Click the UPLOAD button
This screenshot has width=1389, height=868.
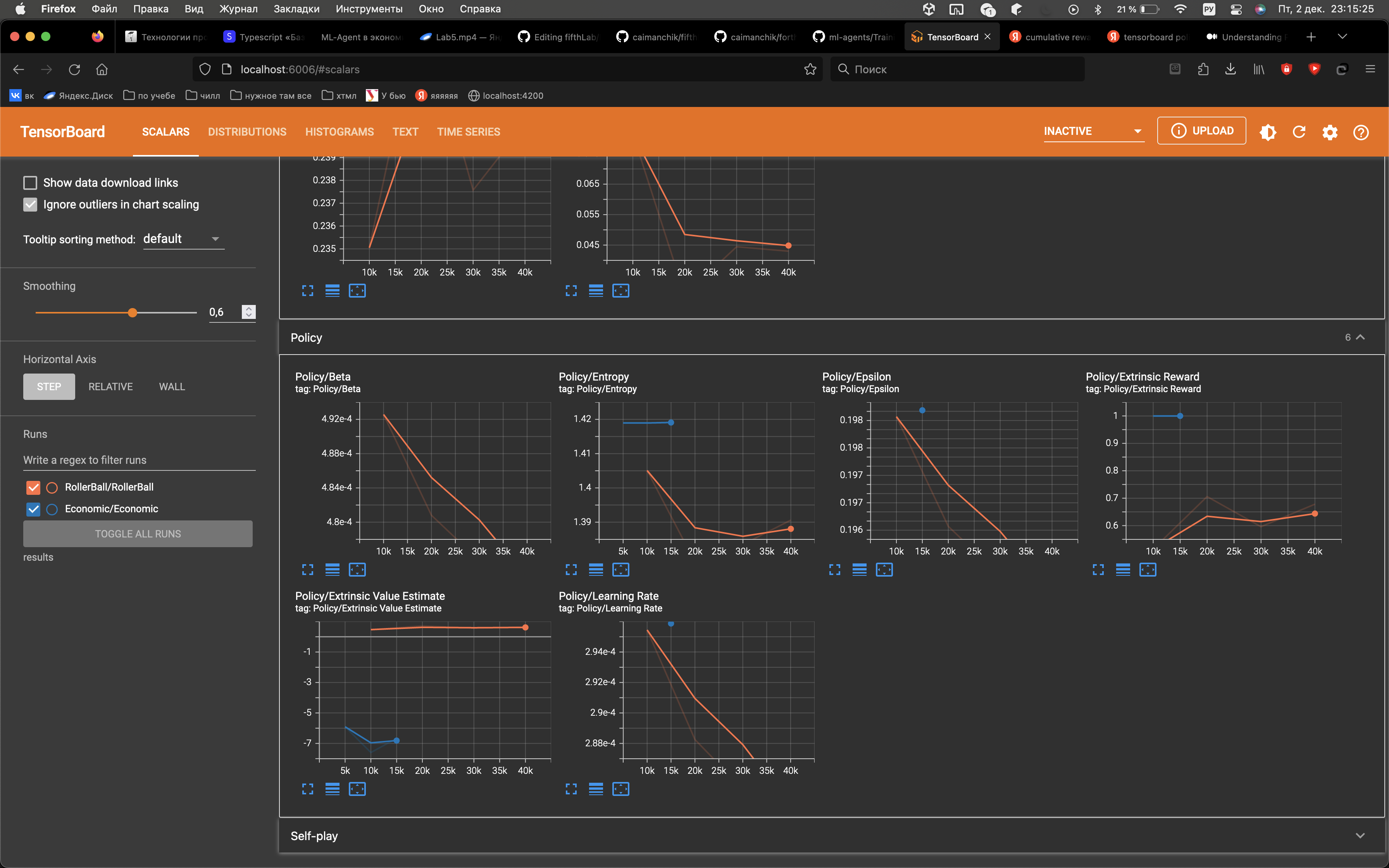coord(1201,130)
